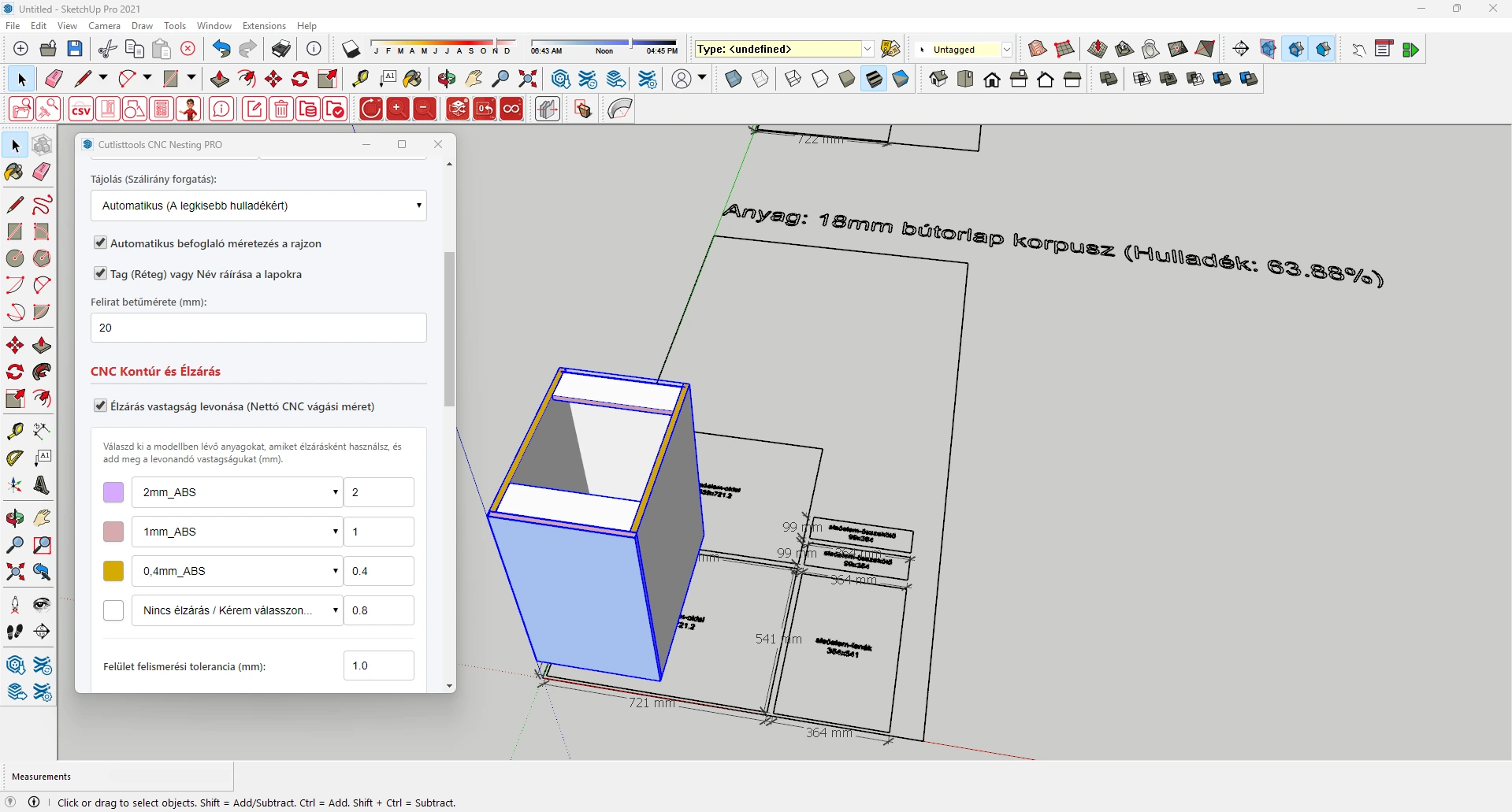Click the tolerancia field showing 1.0
The height and width of the screenshot is (812, 1512).
(x=379, y=666)
